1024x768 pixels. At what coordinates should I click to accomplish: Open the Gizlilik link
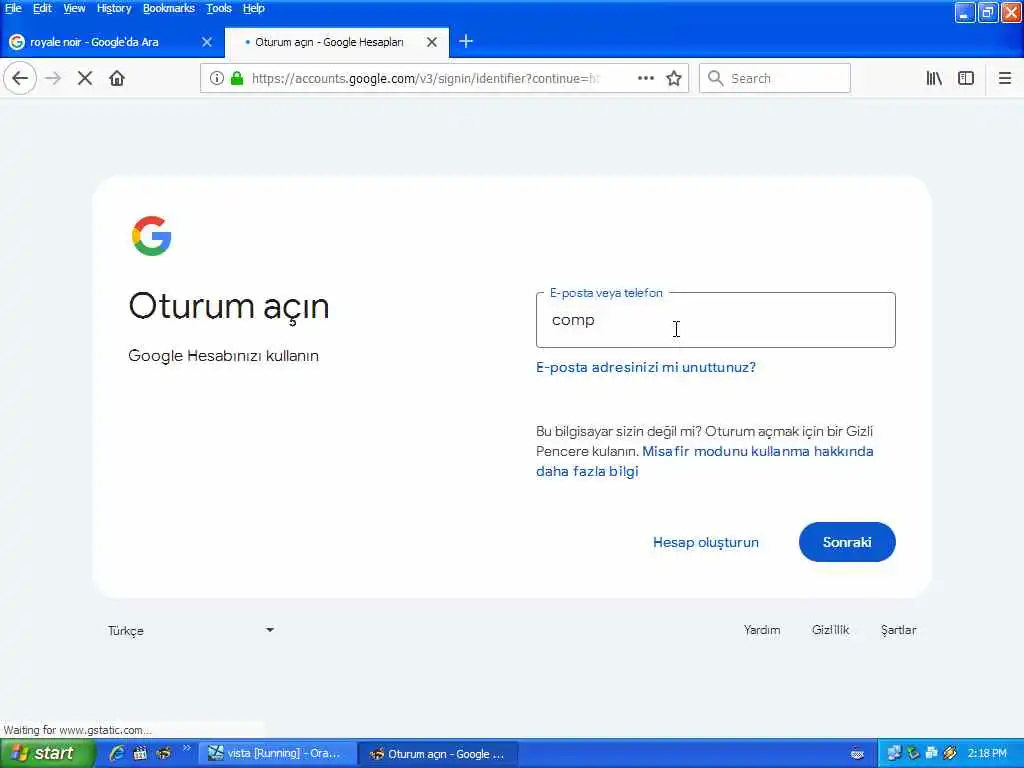coord(831,630)
